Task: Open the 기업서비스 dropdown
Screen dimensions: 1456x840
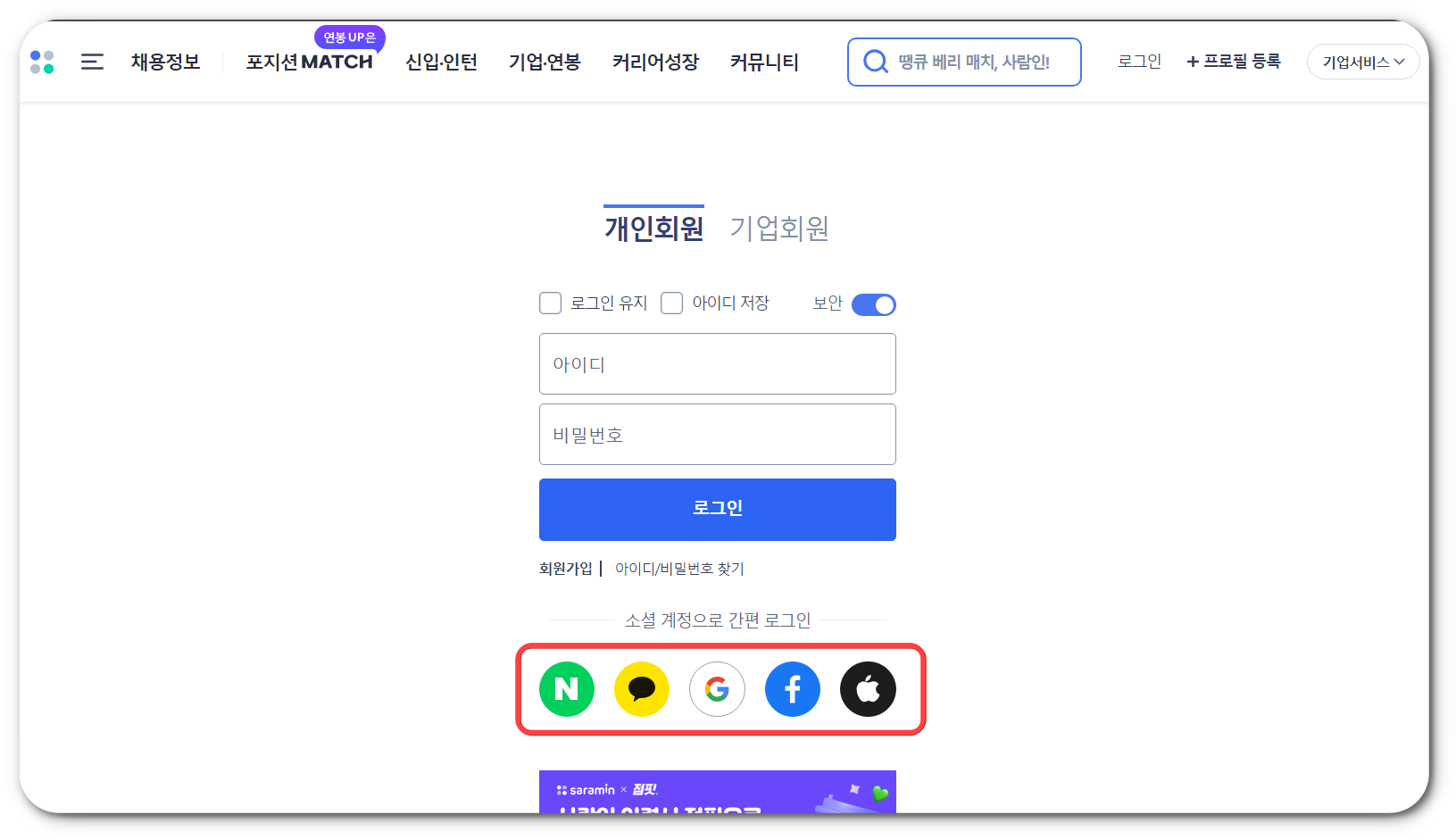Action: 1362,62
